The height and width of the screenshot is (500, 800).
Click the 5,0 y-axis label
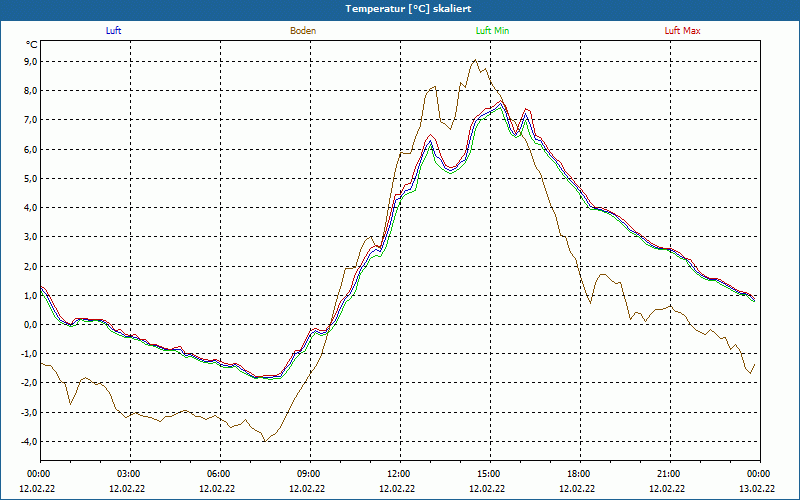pyautogui.click(x=31, y=179)
